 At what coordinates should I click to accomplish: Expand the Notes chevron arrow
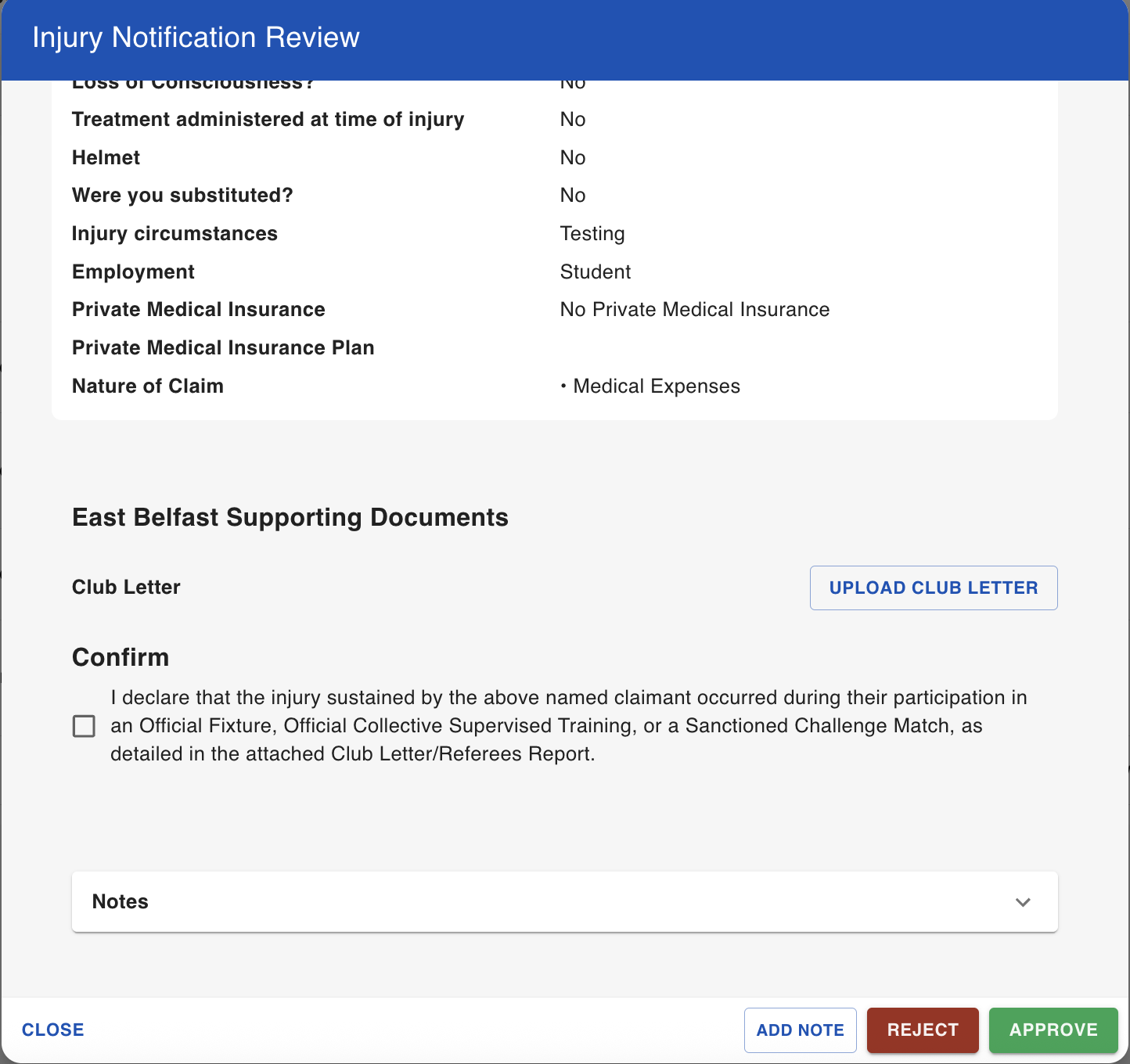tap(1023, 902)
